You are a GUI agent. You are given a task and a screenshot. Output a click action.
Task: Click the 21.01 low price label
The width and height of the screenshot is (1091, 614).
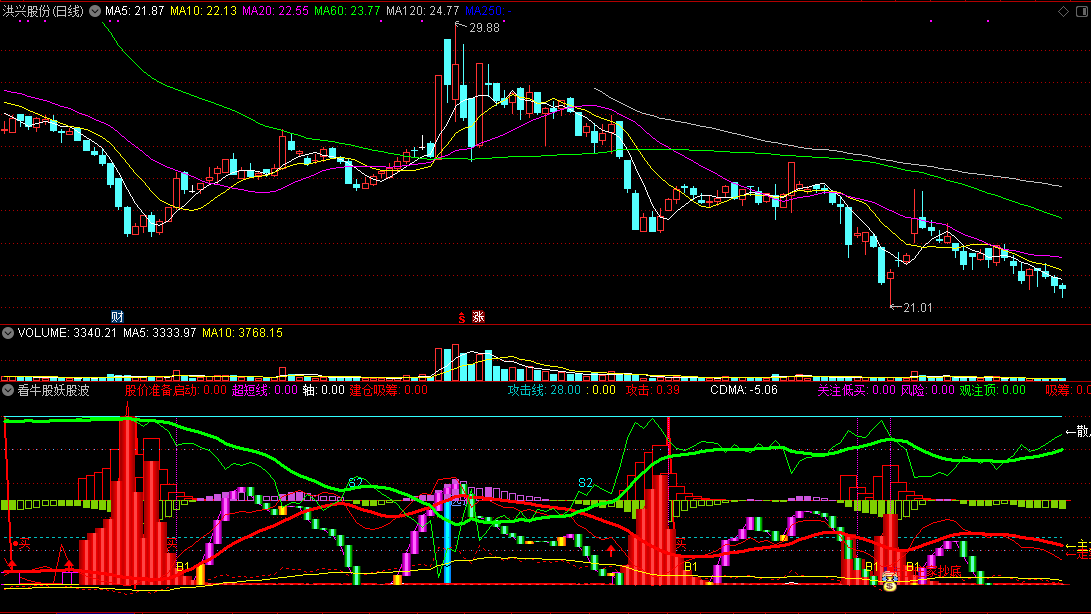(918, 308)
